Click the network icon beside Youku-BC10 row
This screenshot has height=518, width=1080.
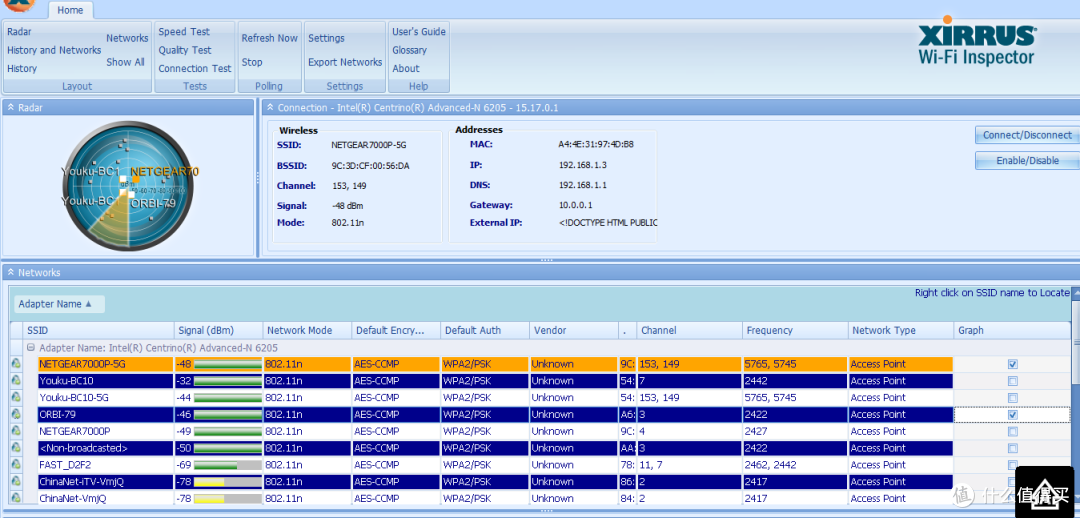(x=15, y=381)
